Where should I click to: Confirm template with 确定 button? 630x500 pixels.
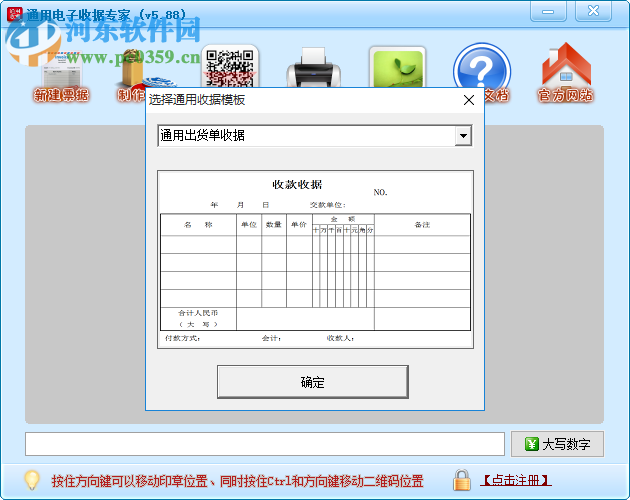(313, 382)
